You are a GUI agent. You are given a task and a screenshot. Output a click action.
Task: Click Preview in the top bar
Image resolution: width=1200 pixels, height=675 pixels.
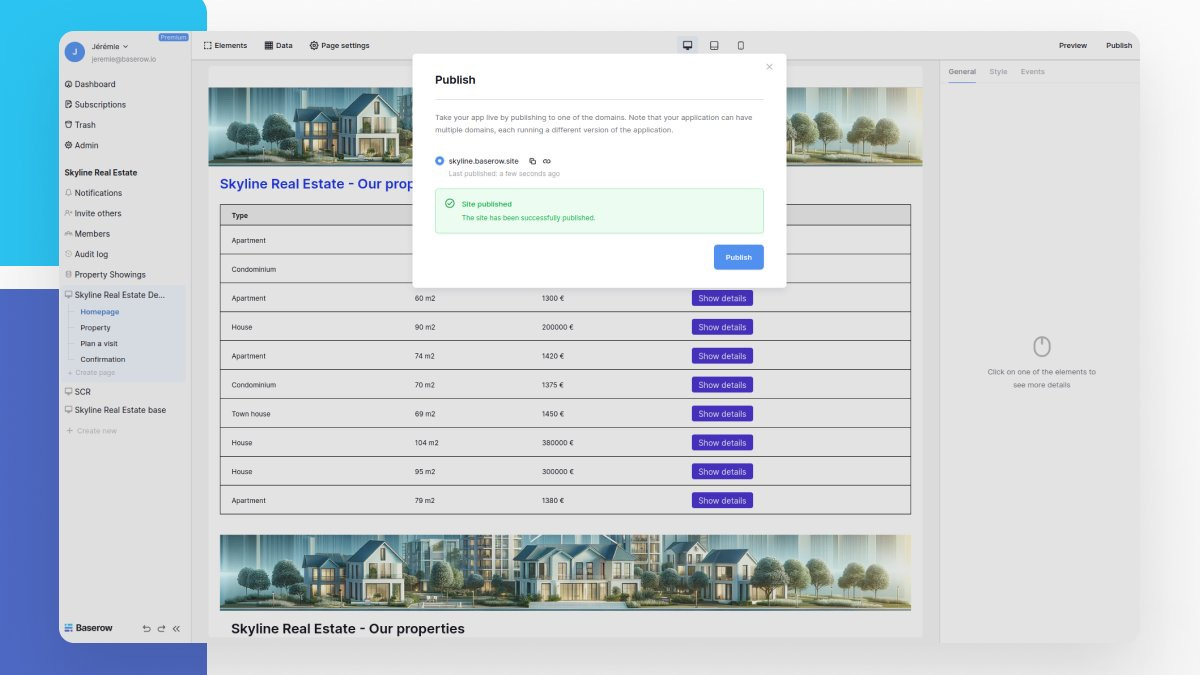[1073, 46]
